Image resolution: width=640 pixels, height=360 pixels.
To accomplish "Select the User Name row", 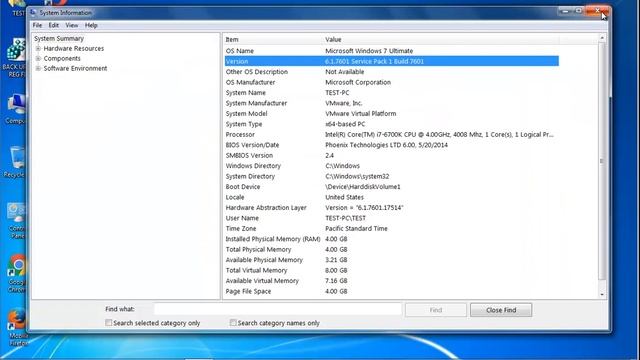I will (x=391, y=218).
